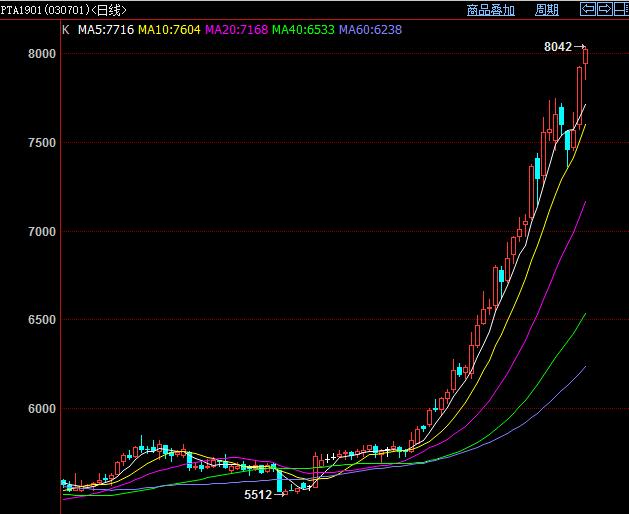The height and width of the screenshot is (514, 629).
Task: Click the left arrow navigation icon
Action: 588,9
